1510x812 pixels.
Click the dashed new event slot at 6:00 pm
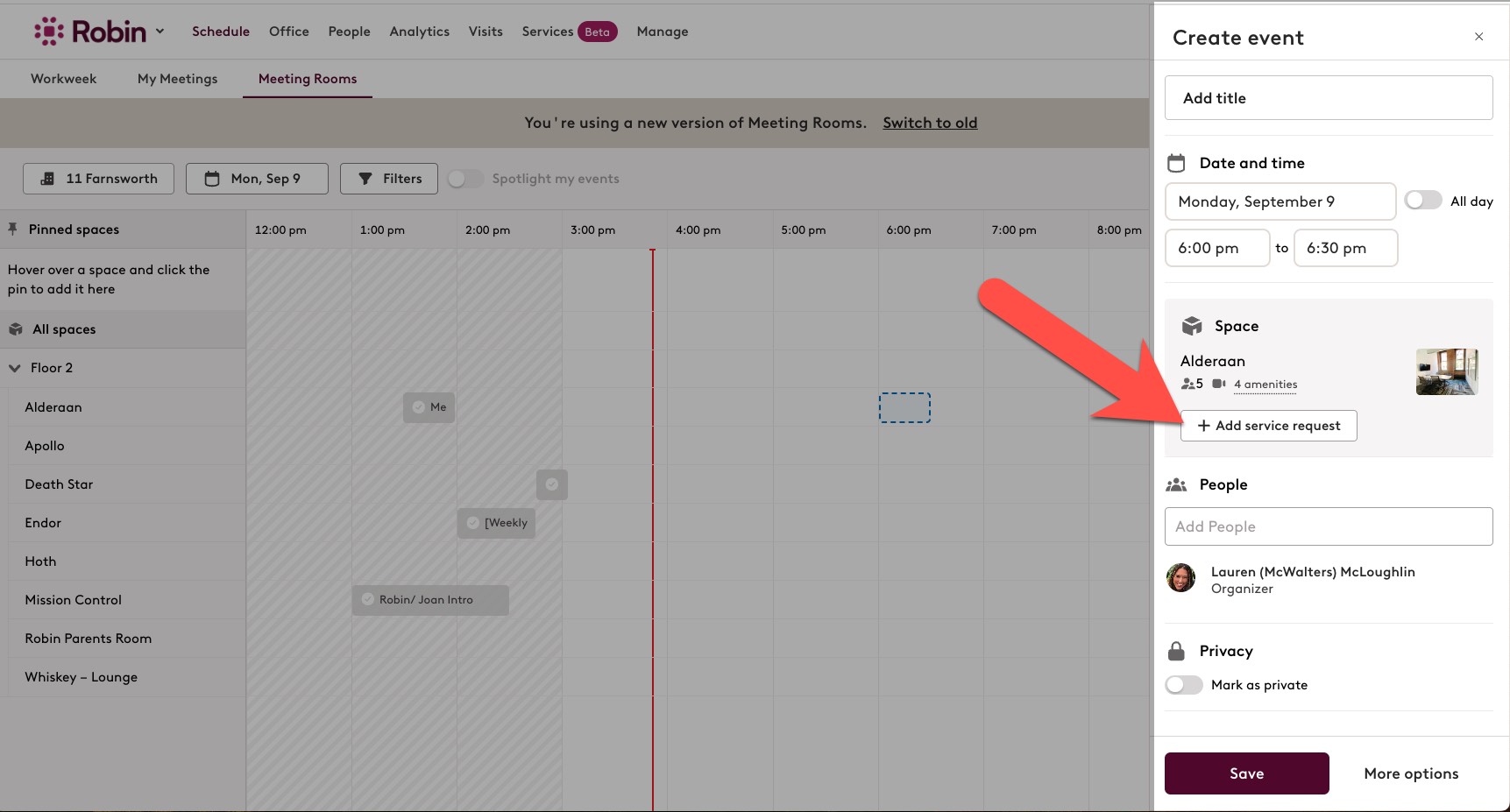pos(904,408)
